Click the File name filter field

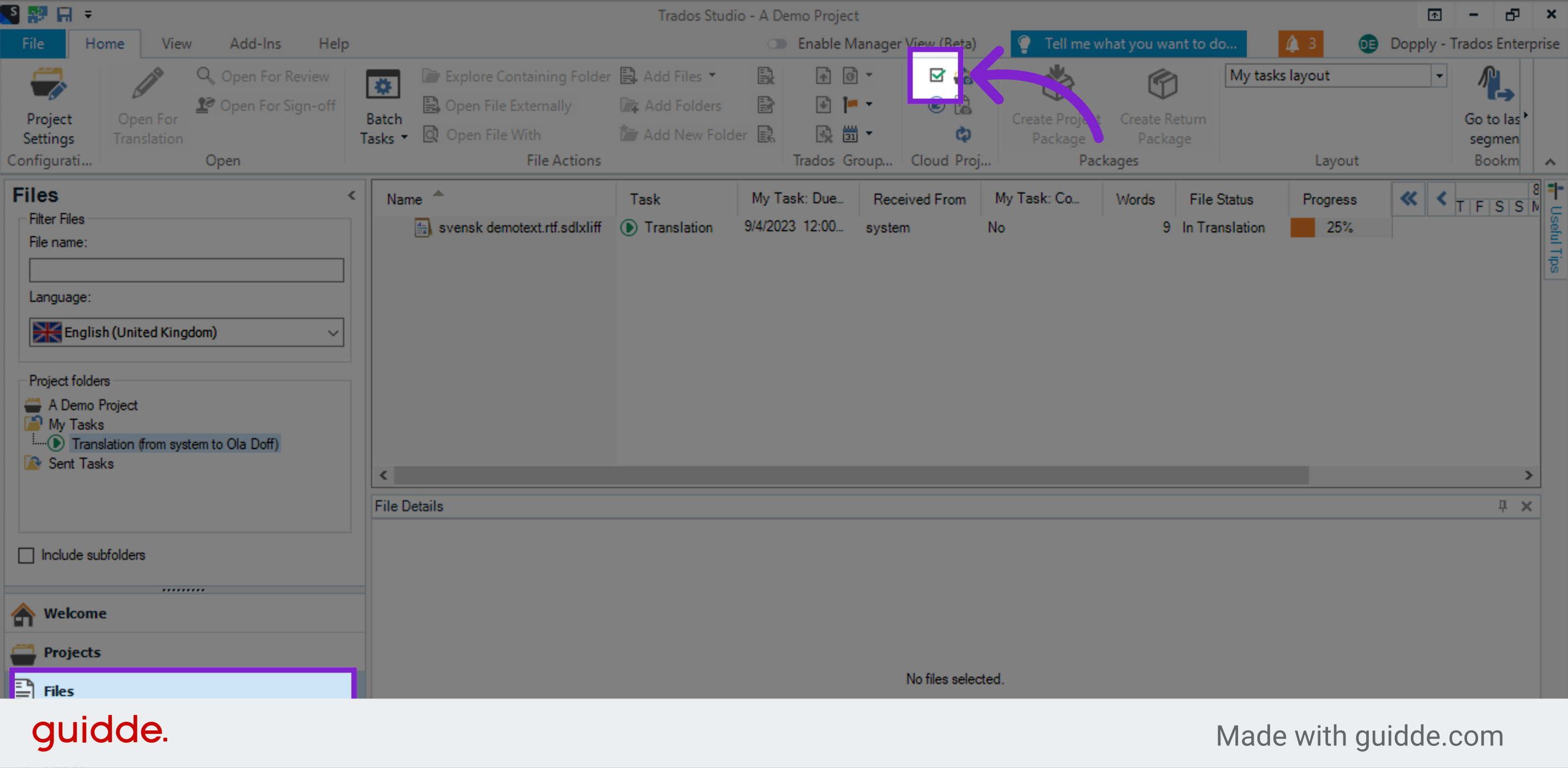point(186,270)
